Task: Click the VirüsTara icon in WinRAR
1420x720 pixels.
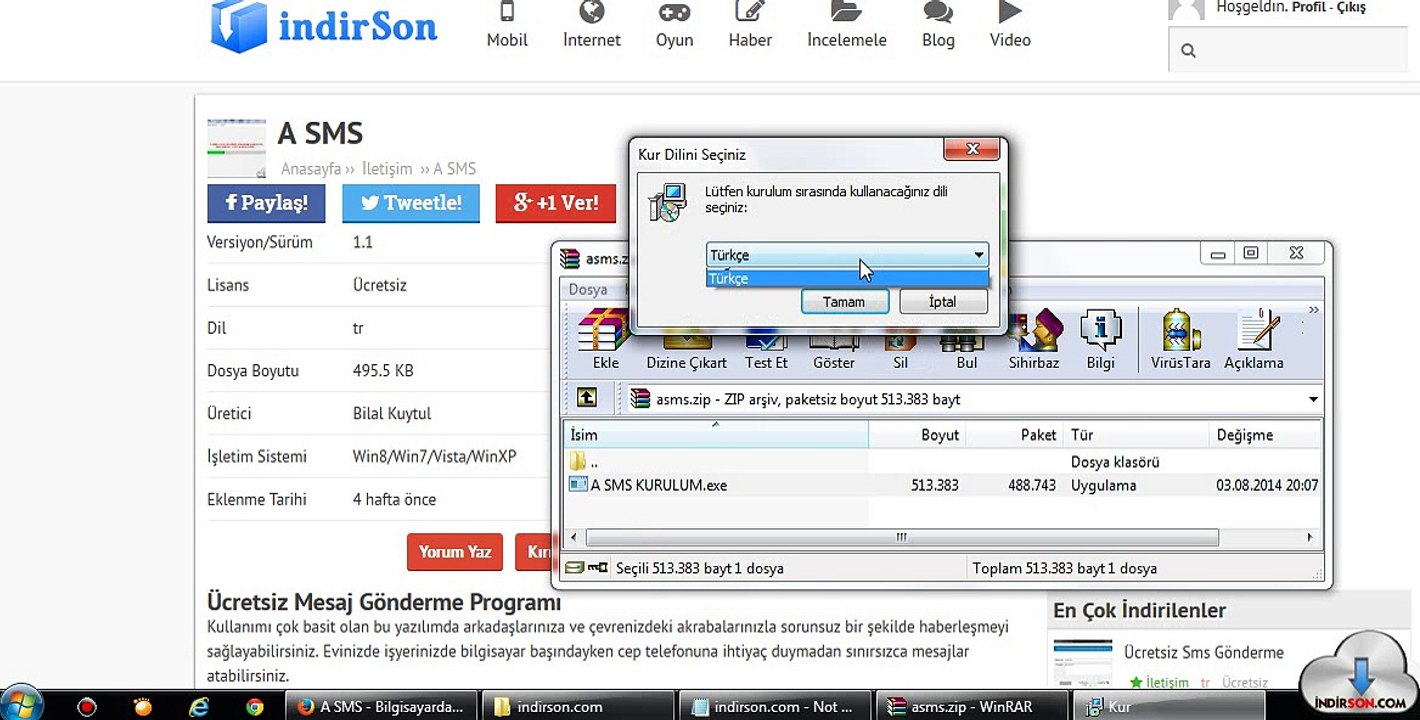Action: click(1180, 340)
